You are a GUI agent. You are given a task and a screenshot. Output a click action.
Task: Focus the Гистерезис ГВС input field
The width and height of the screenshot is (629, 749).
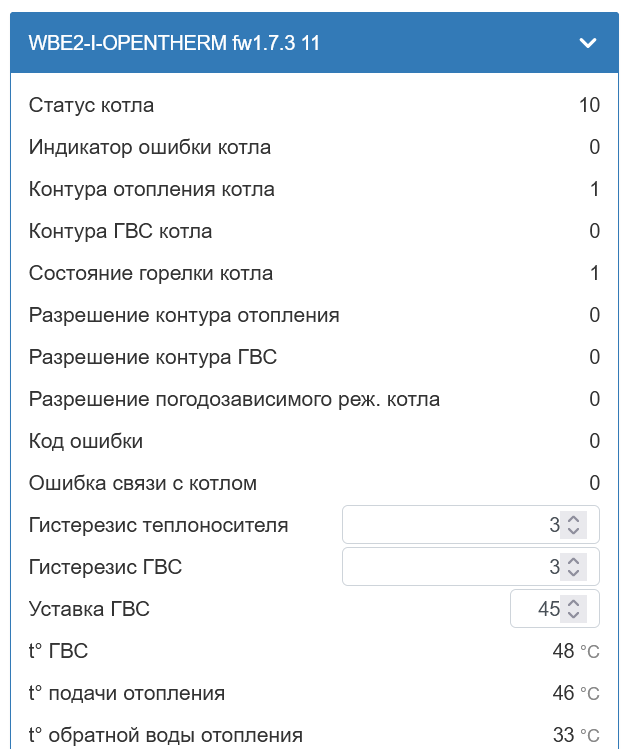coord(450,567)
